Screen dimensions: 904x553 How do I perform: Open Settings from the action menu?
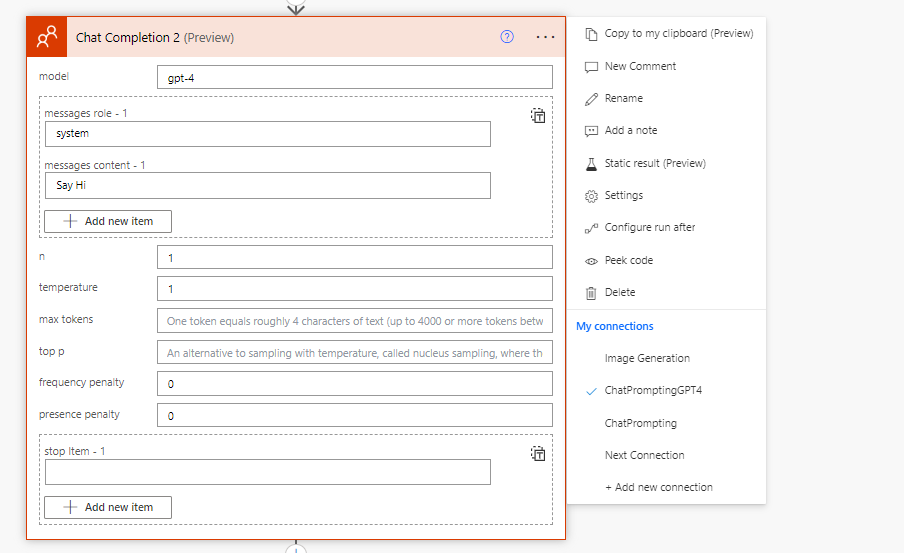pyautogui.click(x=623, y=195)
